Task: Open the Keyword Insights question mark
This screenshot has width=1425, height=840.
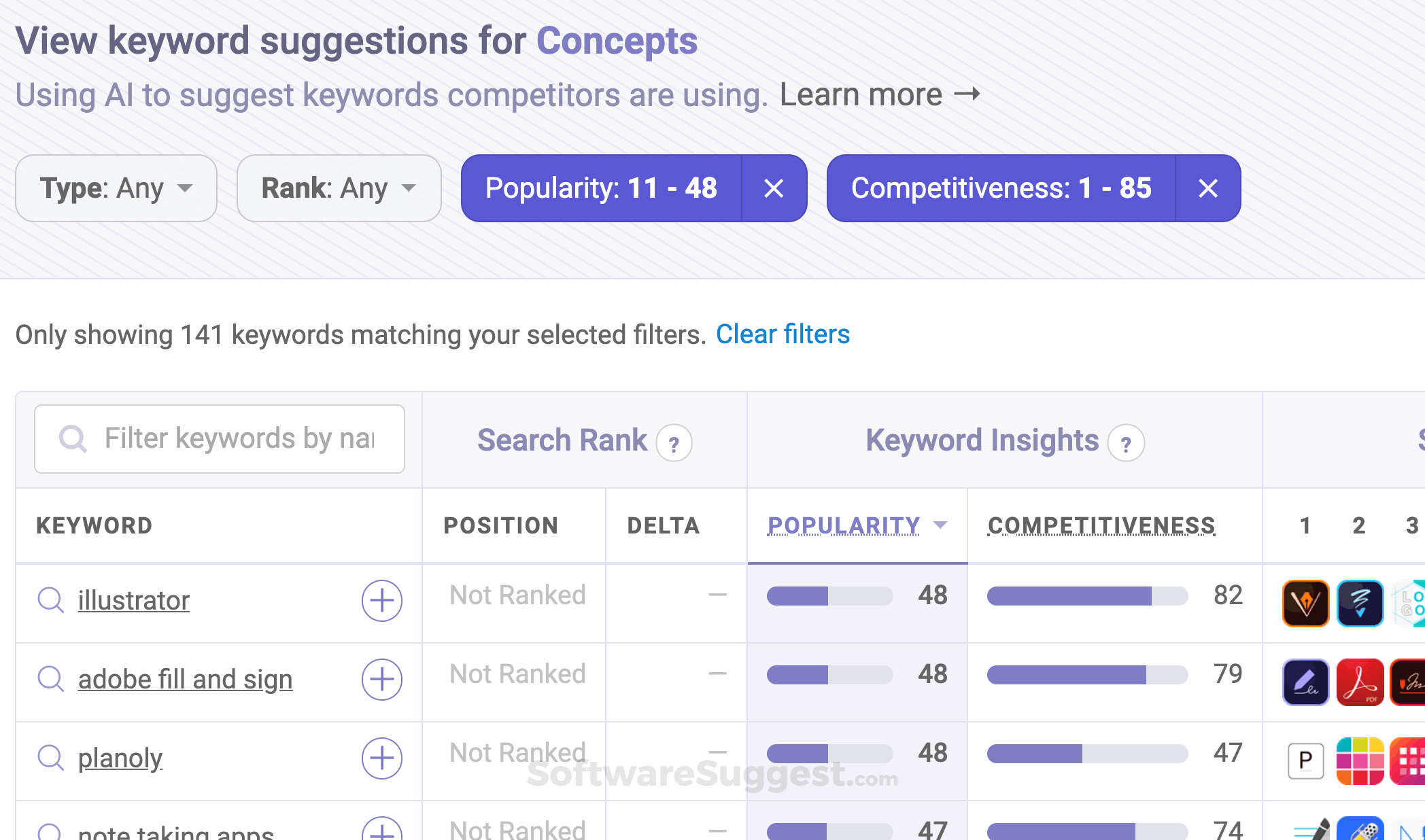Action: pos(1127,443)
